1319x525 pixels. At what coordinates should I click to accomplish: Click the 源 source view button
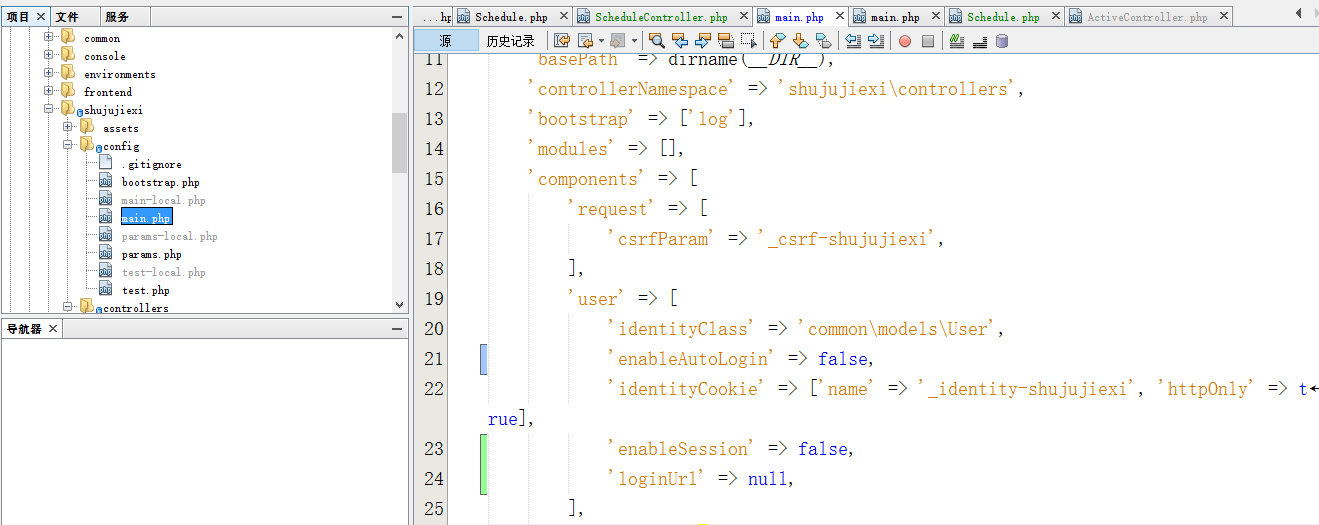[445, 41]
